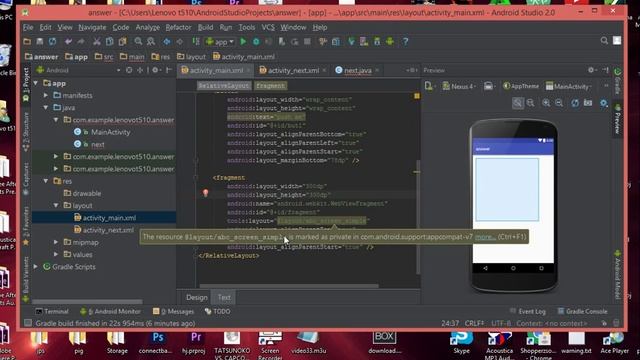Click the more link in tooltip
The width and height of the screenshot is (640, 360).
(485, 237)
